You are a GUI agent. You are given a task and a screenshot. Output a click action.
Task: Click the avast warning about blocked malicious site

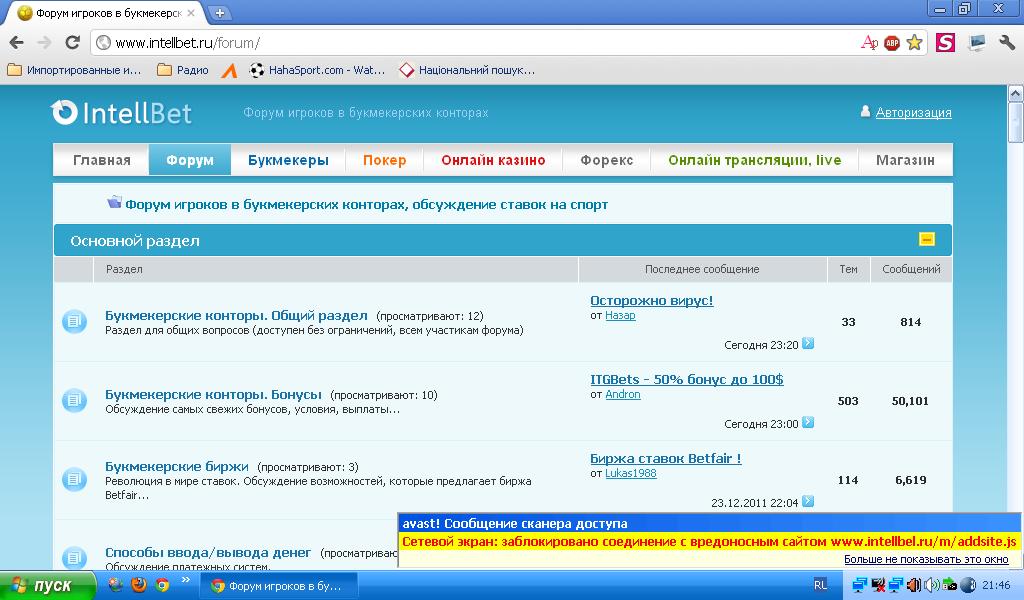click(x=709, y=541)
